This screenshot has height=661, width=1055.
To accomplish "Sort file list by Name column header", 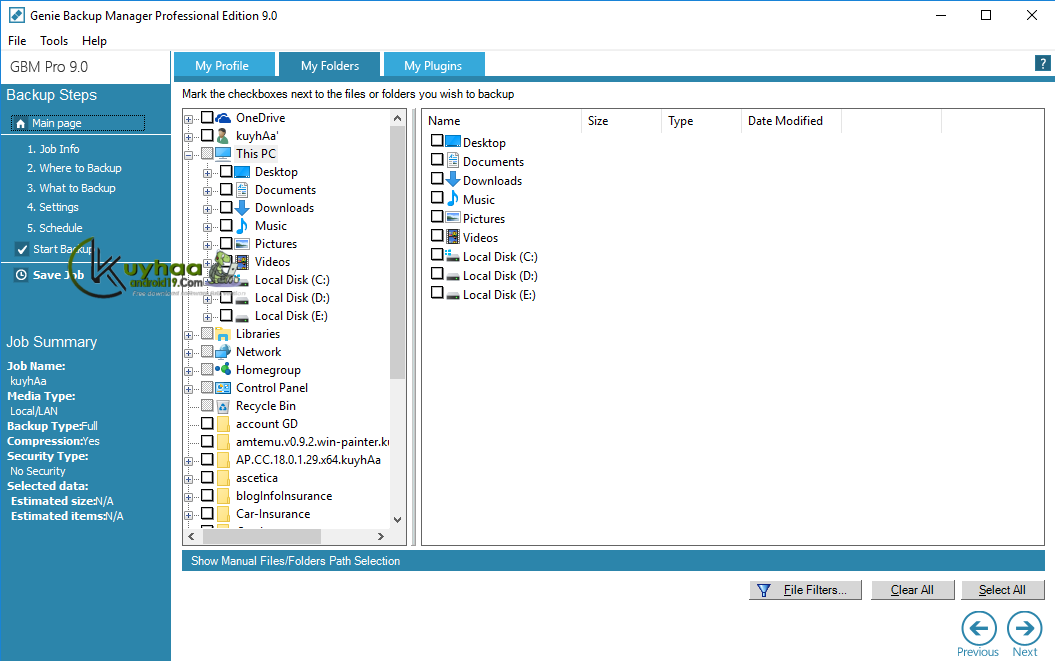I will click(x=502, y=120).
